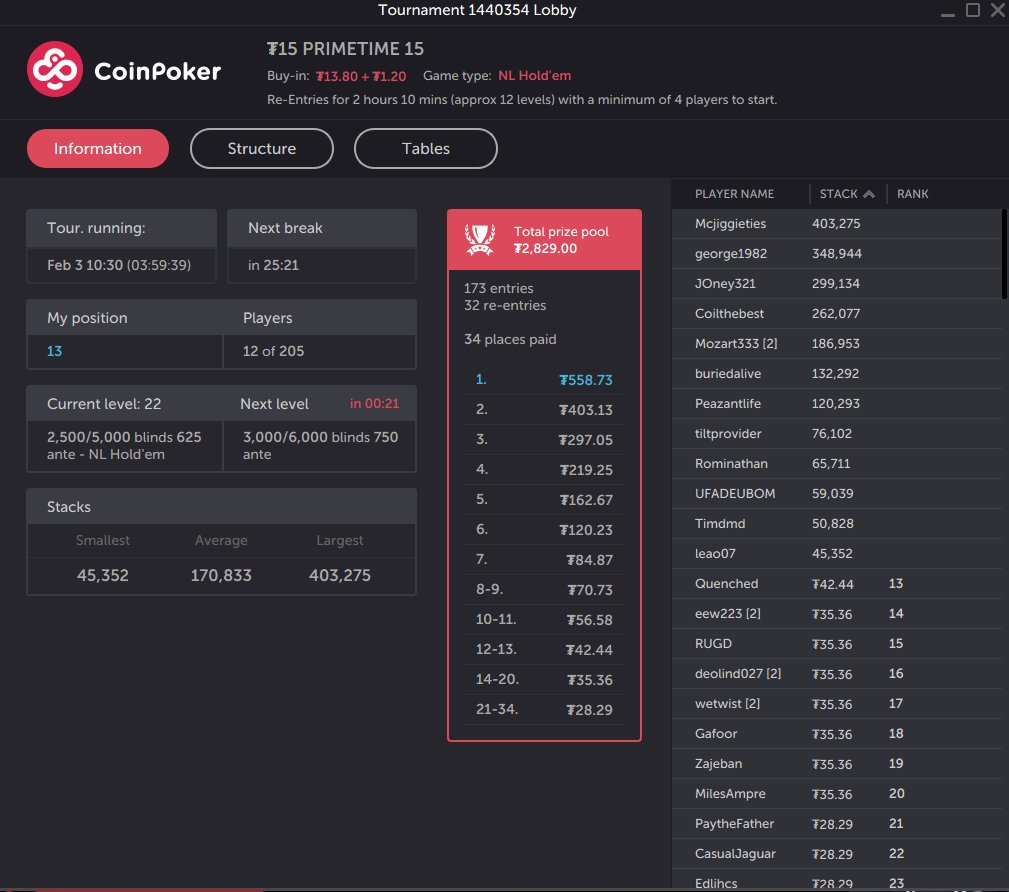The height and width of the screenshot is (892, 1009).
Task: Select player tiltprovider row
Action: pos(837,434)
